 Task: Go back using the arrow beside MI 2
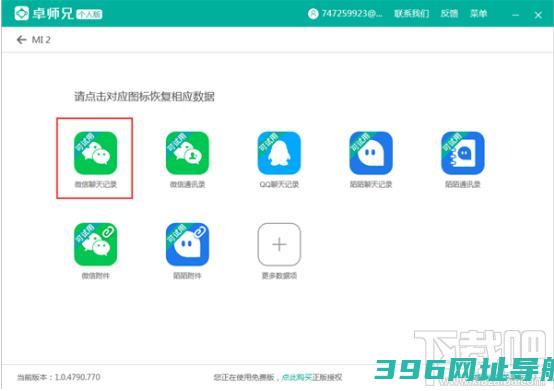tap(22, 40)
